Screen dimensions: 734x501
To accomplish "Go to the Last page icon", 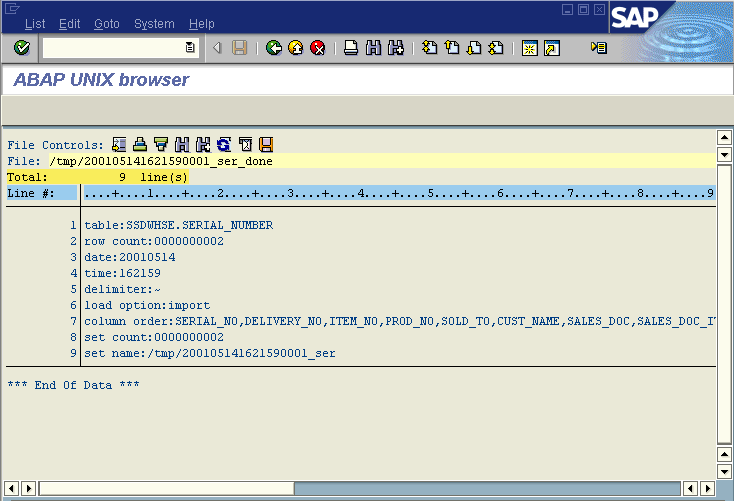I will [496, 48].
